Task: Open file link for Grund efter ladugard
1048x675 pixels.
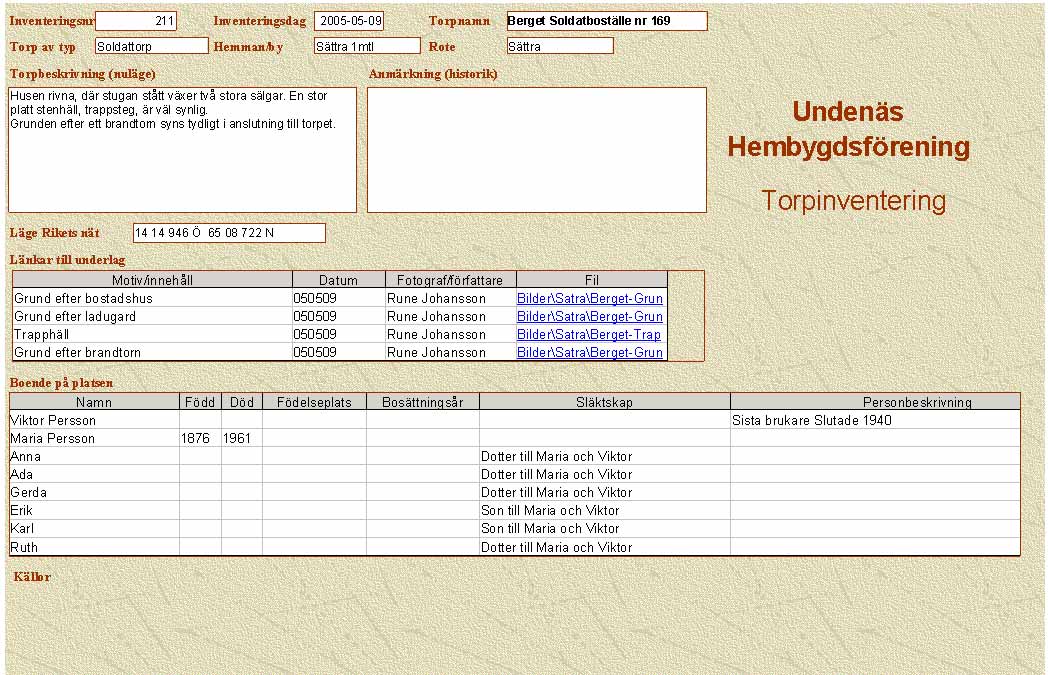Action: click(590, 317)
